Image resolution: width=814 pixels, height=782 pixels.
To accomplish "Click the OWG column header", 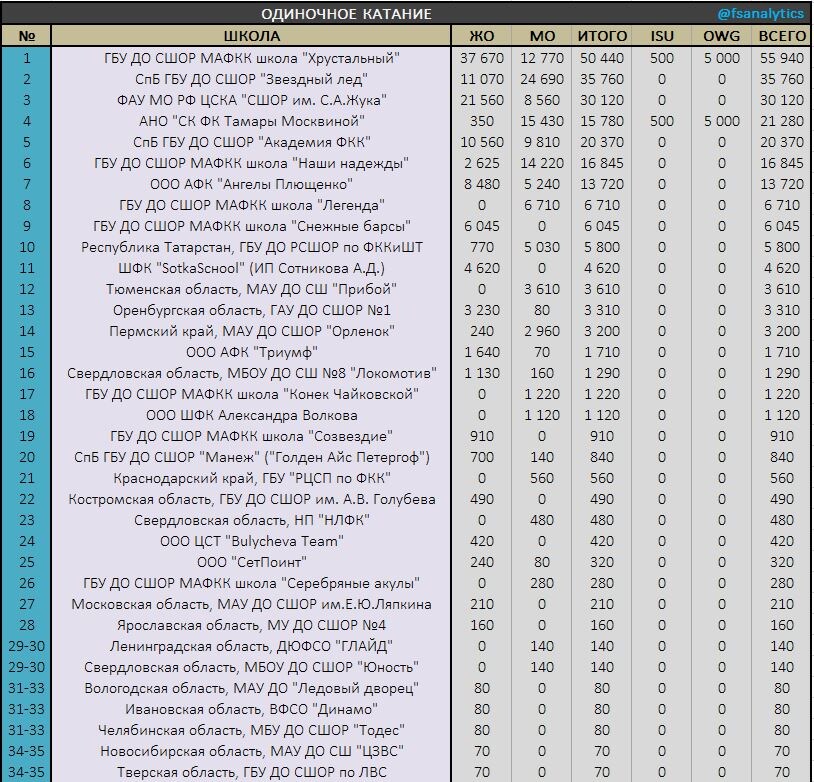I will 722,36.
